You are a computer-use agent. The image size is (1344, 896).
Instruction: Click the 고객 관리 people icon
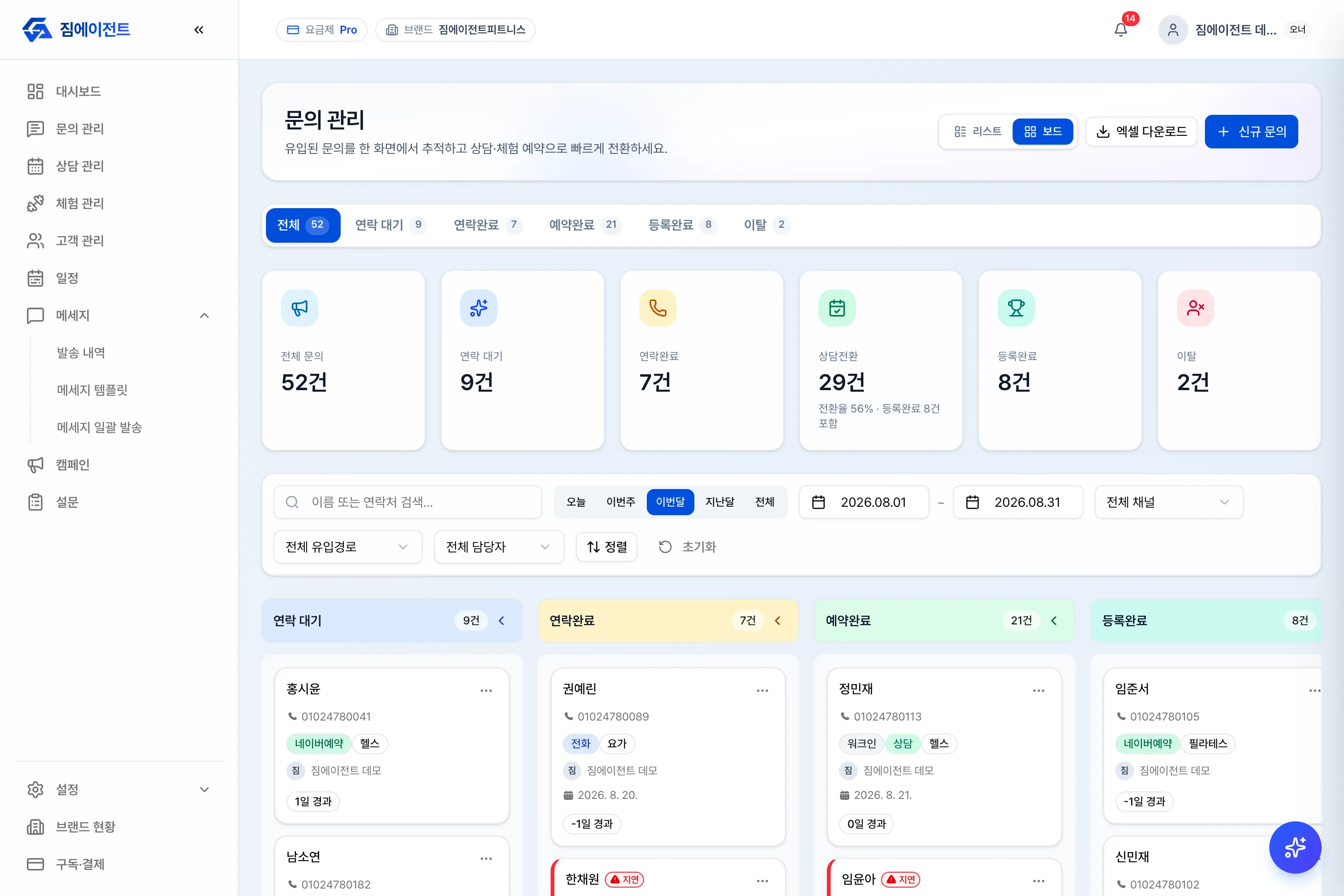(x=35, y=241)
